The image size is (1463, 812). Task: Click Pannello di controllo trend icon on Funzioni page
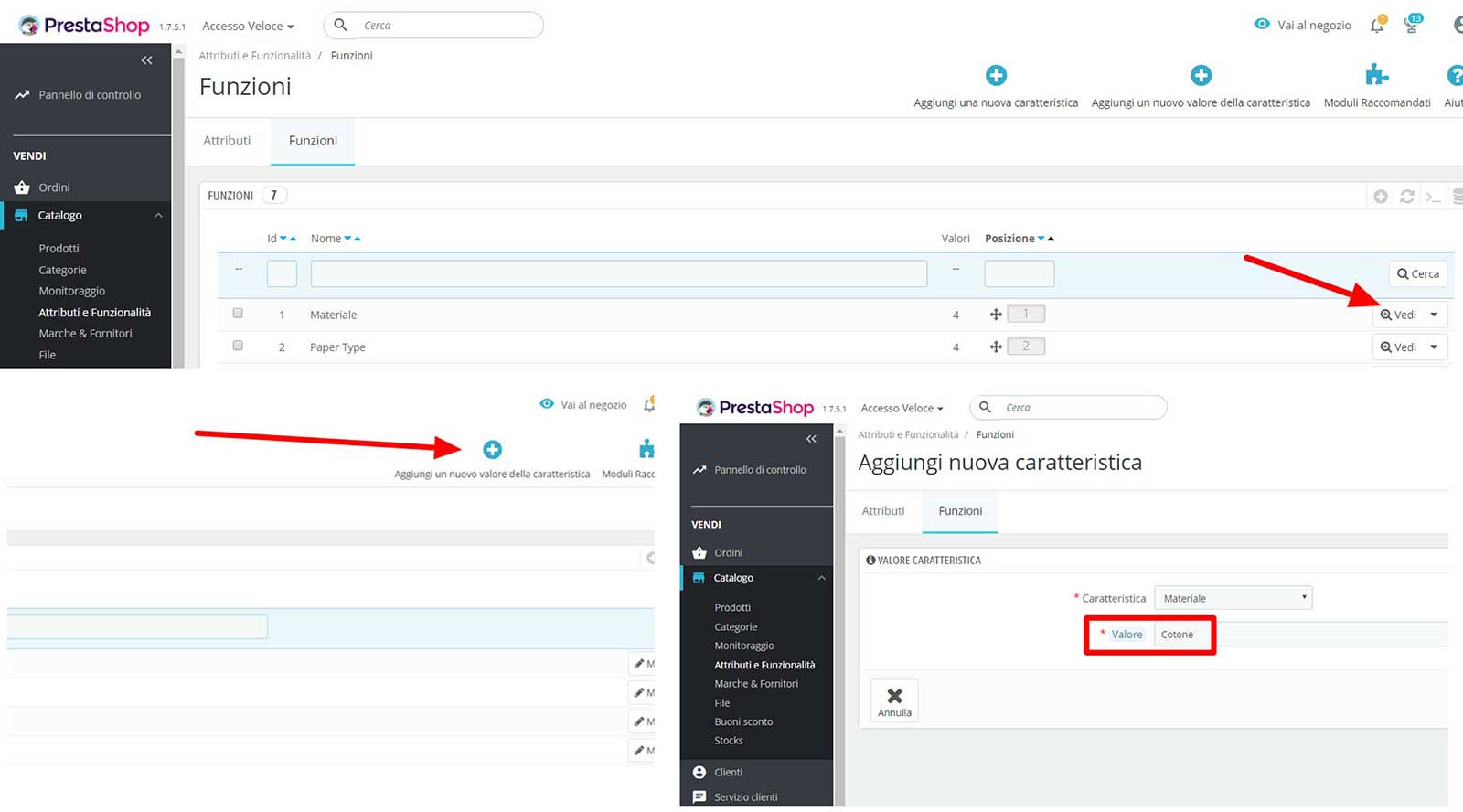(x=22, y=94)
